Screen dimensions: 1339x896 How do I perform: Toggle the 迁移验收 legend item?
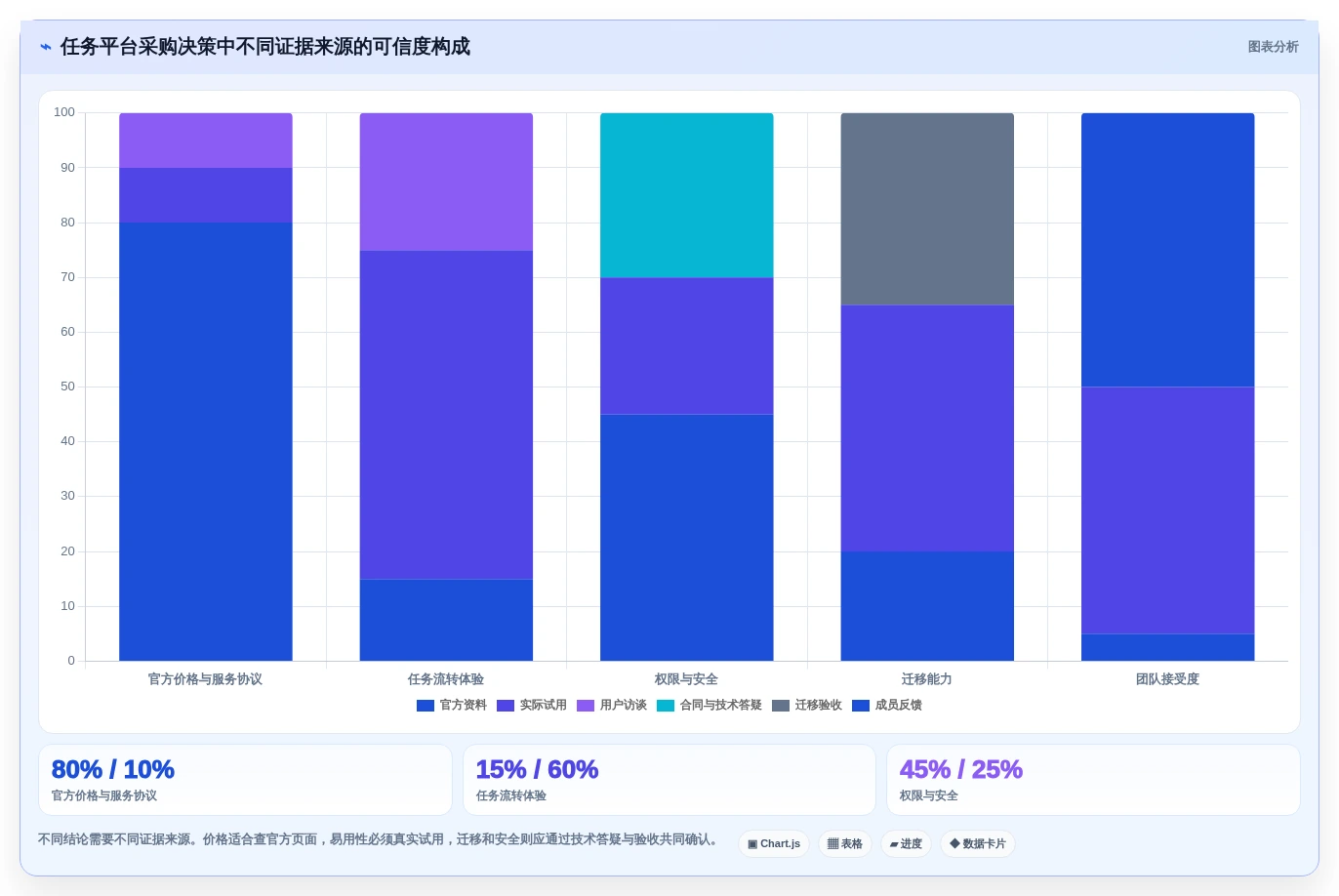pos(806,705)
